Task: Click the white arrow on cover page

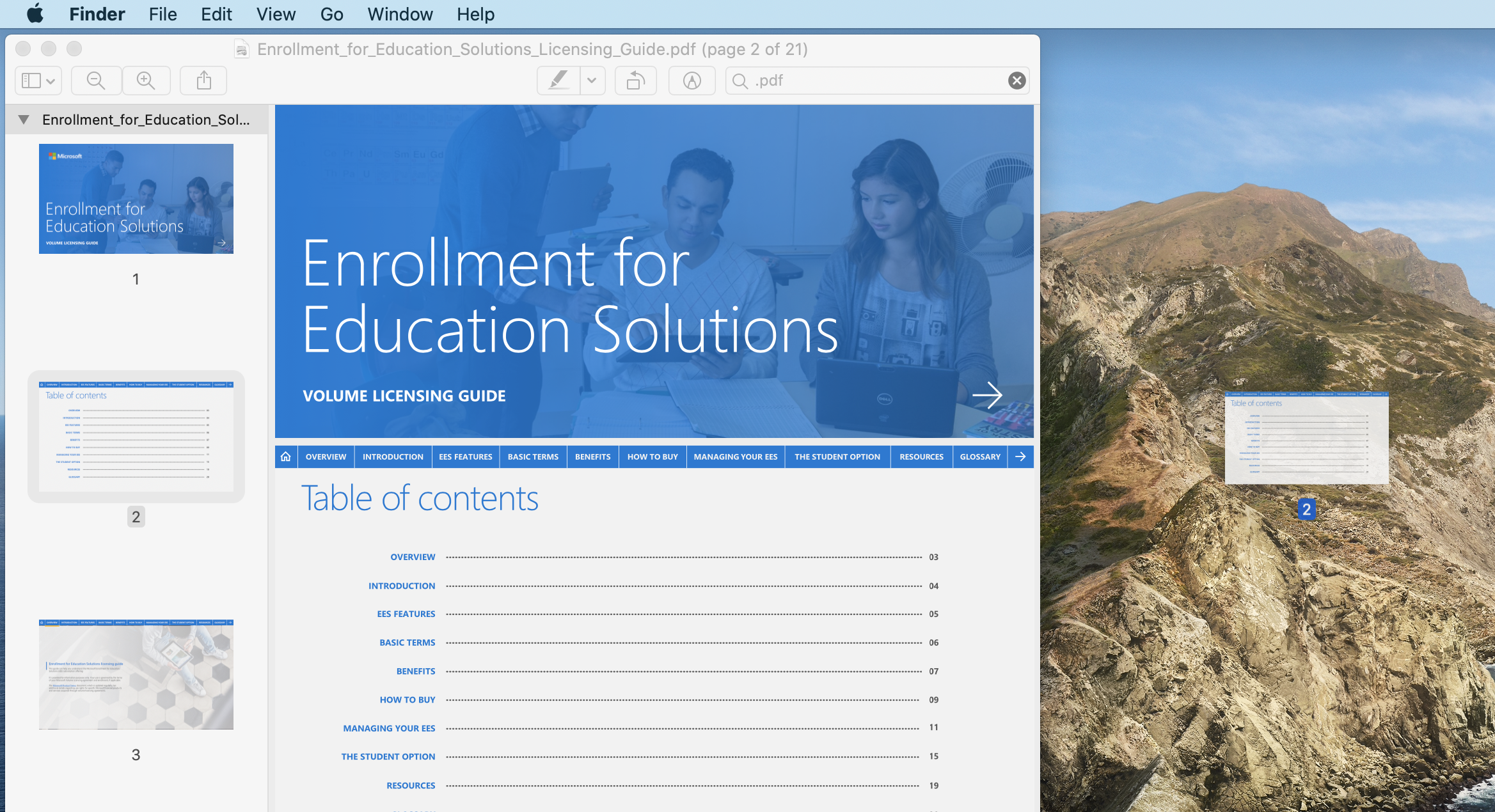Action: click(x=986, y=395)
